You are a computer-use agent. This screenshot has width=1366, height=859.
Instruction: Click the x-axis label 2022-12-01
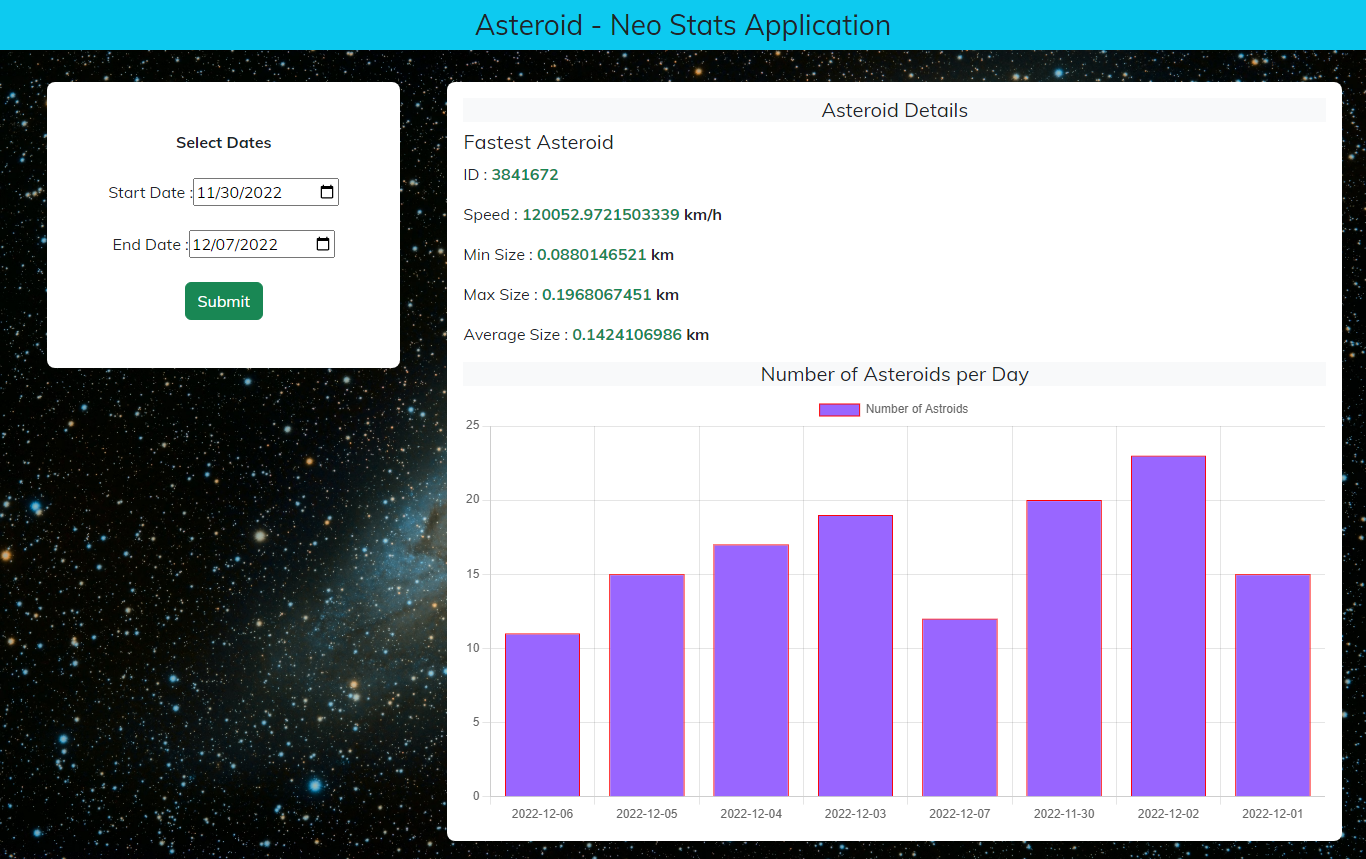click(1272, 813)
